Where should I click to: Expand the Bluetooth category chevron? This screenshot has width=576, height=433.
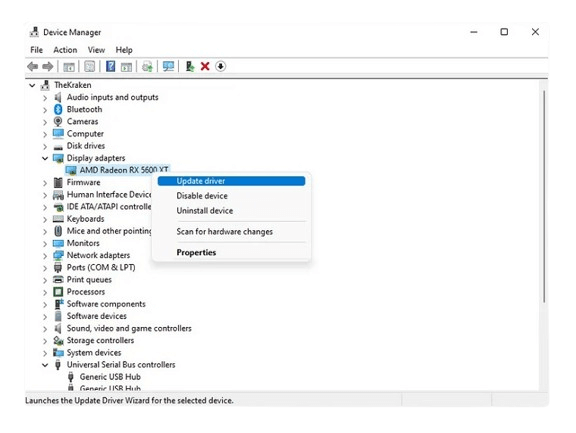45,110
